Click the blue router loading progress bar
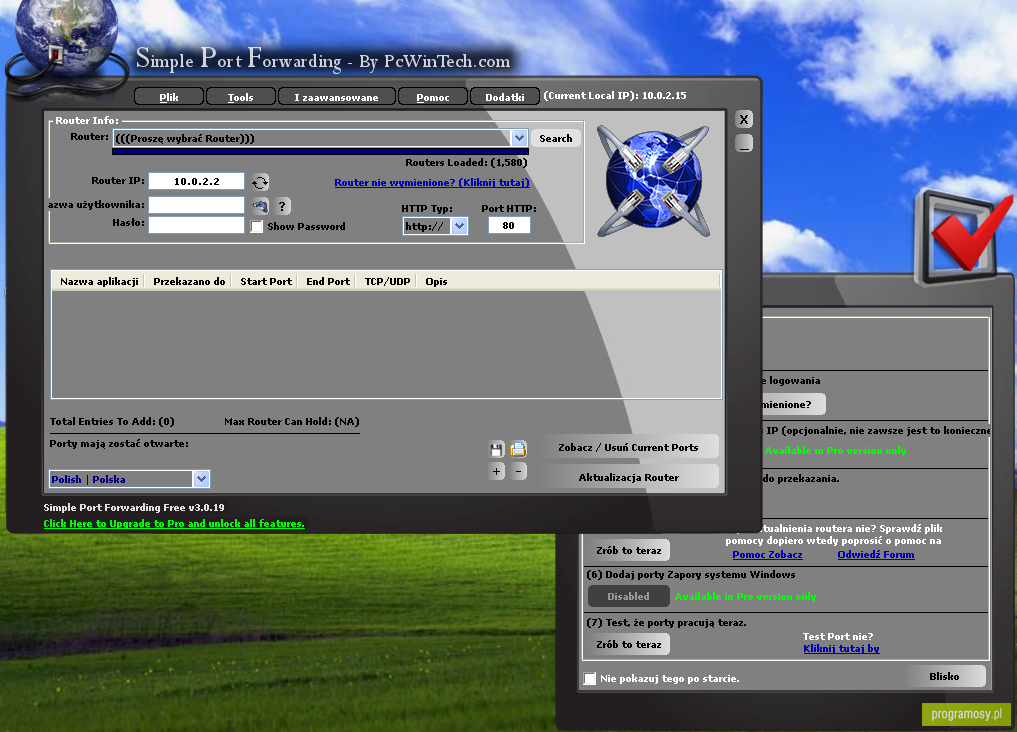Image resolution: width=1017 pixels, height=732 pixels. click(320, 151)
